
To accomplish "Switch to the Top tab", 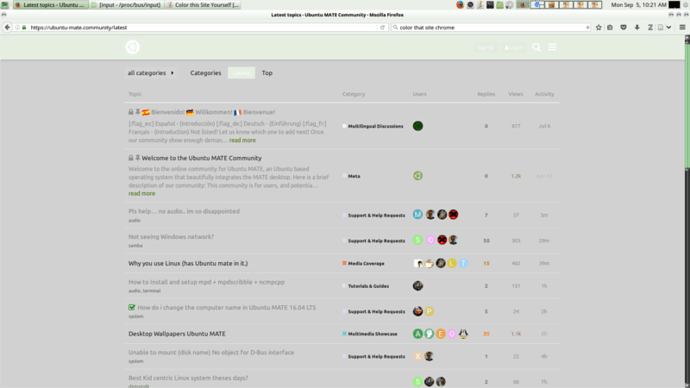I will click(267, 73).
